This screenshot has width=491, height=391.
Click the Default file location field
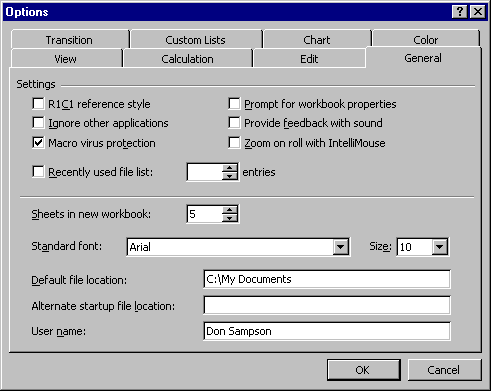click(x=327, y=279)
